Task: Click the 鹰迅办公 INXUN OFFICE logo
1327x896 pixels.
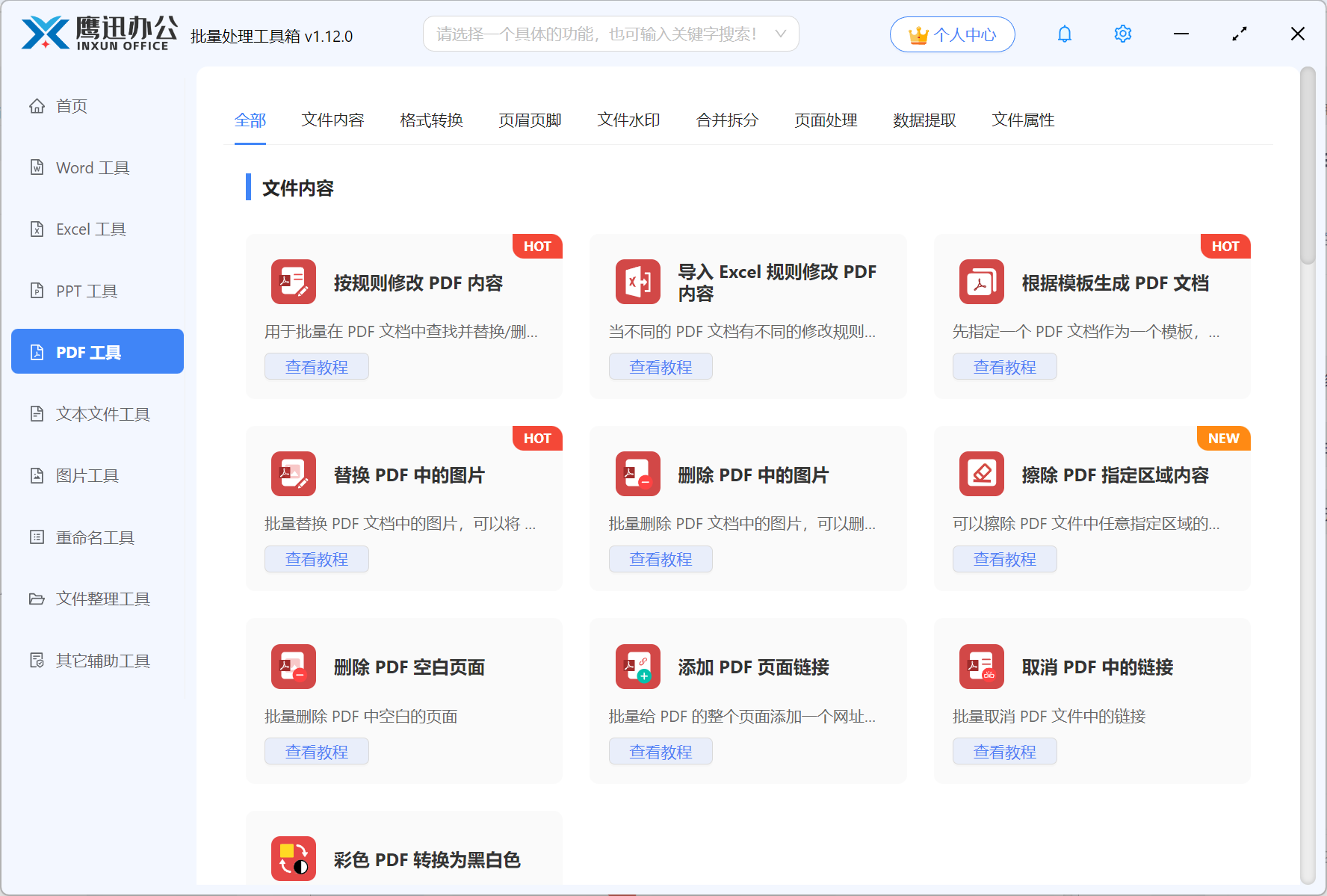Action: point(99,34)
